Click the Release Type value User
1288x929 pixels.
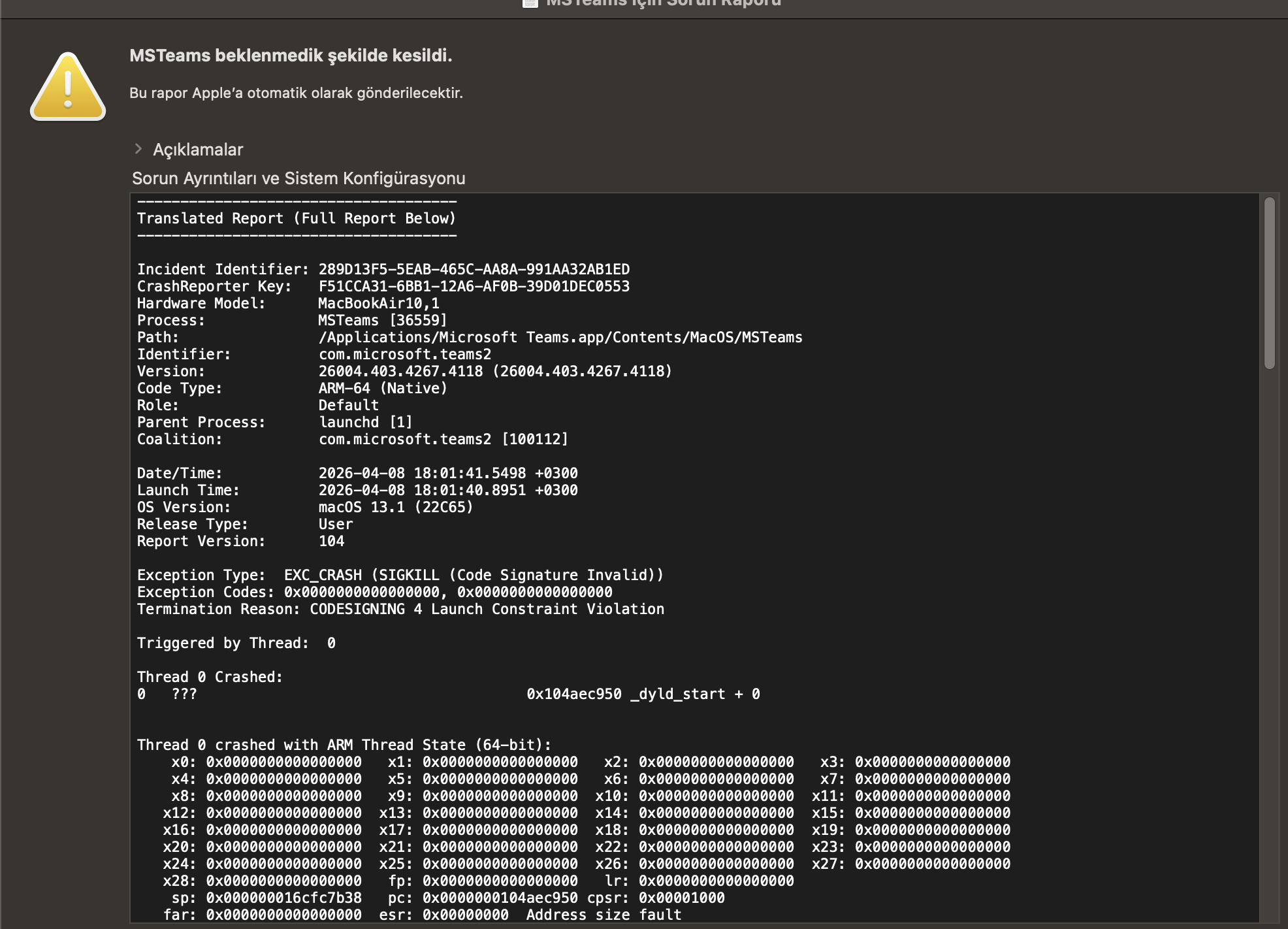coord(336,524)
